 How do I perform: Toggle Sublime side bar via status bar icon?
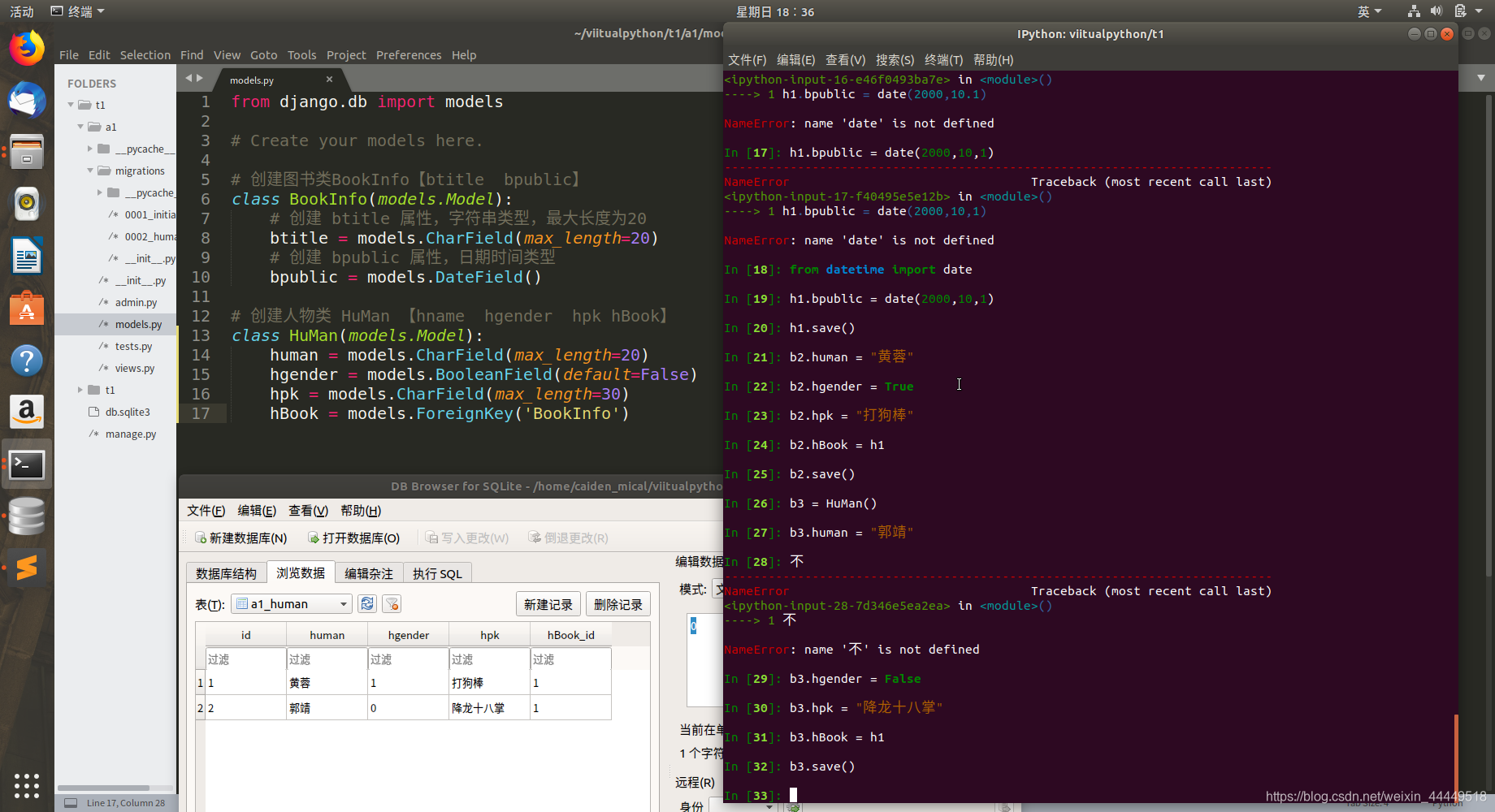coord(71,803)
